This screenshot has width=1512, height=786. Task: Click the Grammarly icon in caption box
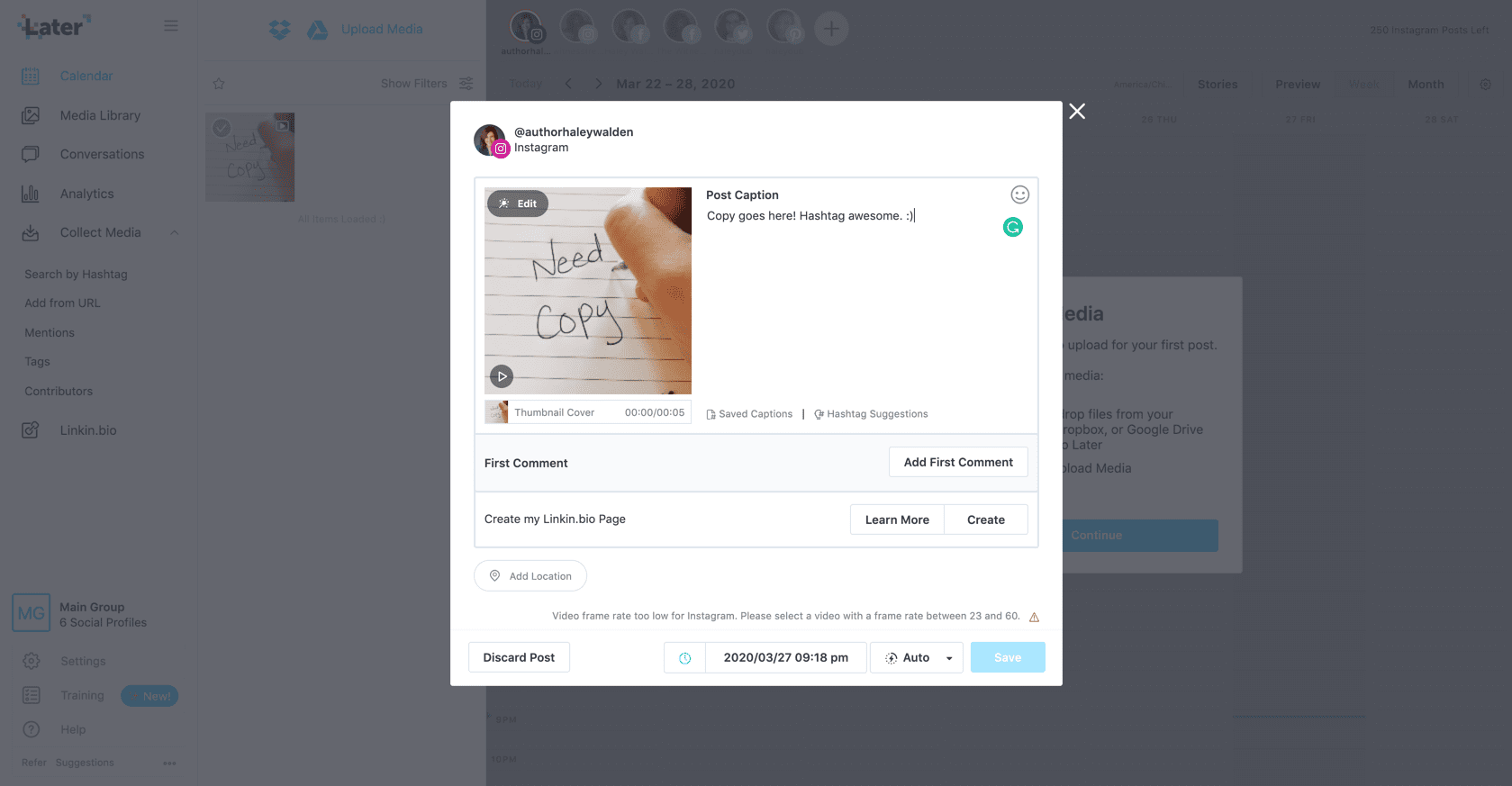(1013, 227)
